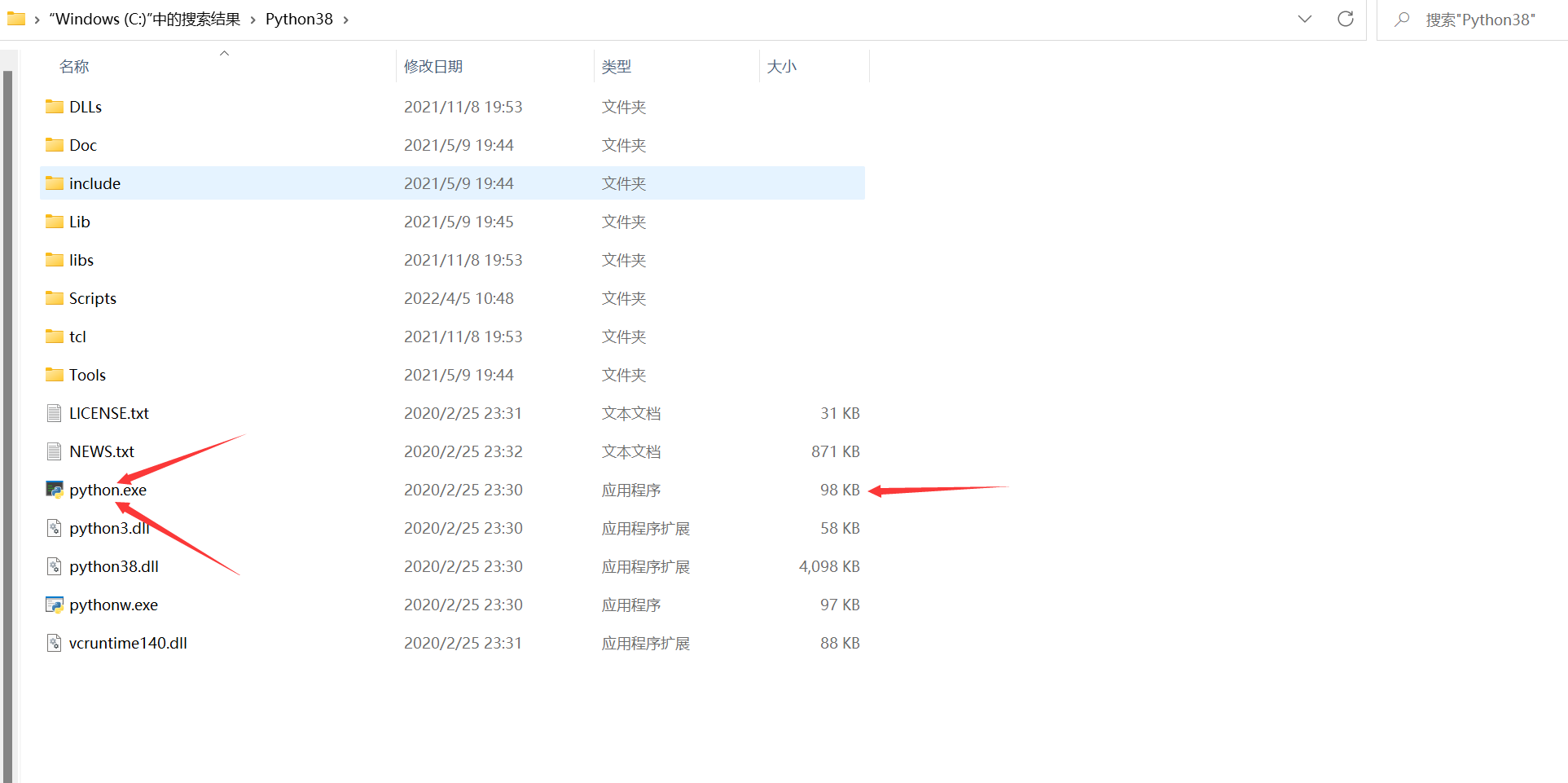Image resolution: width=1568 pixels, height=783 pixels.
Task: Select the libs folder name
Action: (x=81, y=260)
